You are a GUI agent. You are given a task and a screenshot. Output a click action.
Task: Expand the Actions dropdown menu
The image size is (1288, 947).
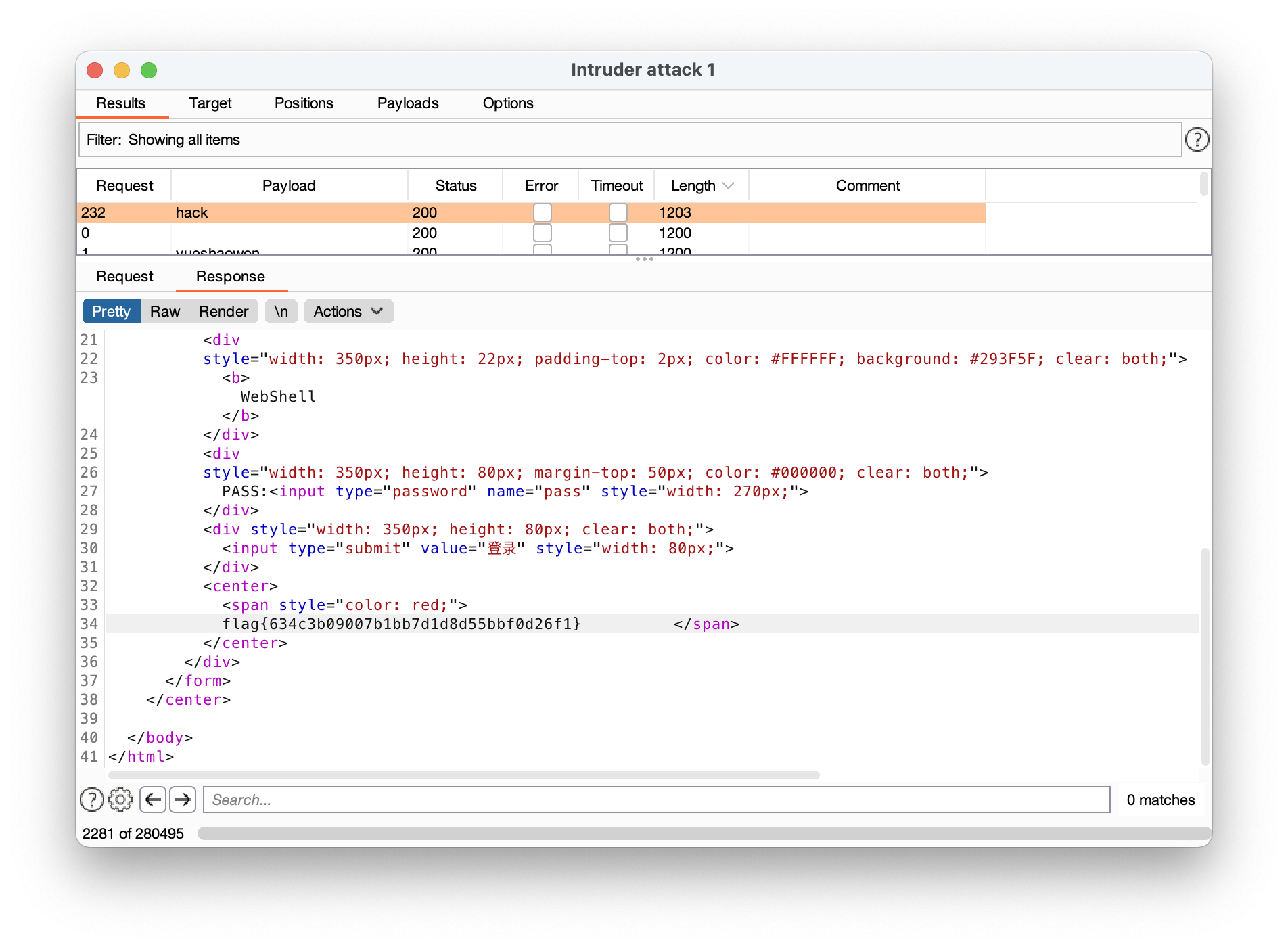click(x=348, y=311)
